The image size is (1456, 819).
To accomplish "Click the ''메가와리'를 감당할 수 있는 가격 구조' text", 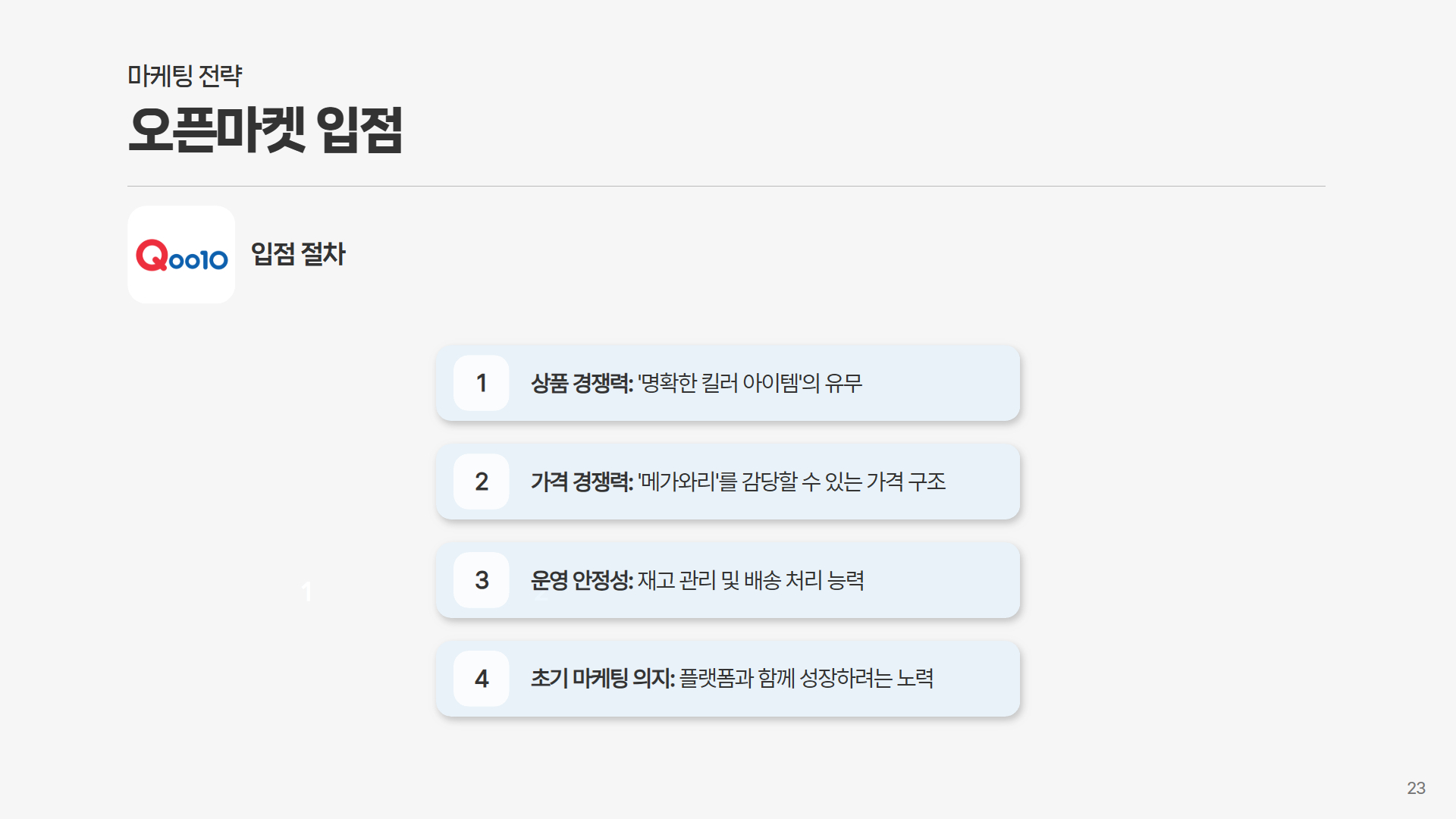I will [x=792, y=482].
